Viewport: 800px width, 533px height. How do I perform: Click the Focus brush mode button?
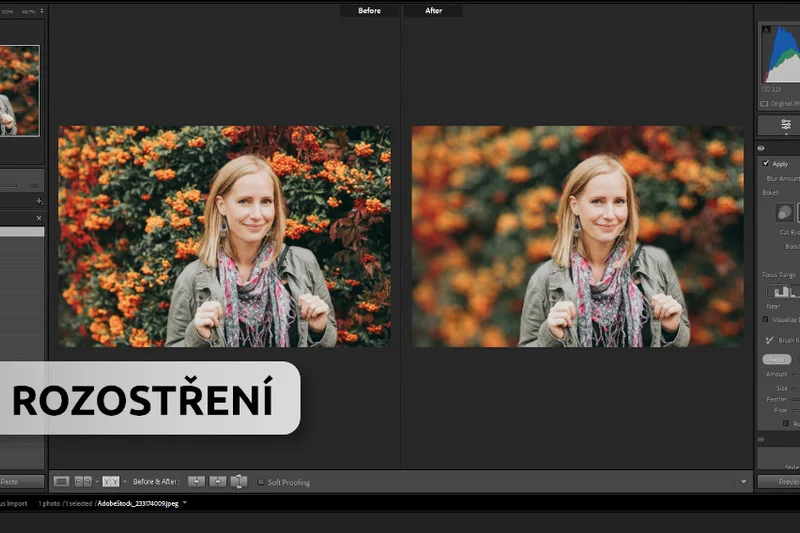(777, 360)
